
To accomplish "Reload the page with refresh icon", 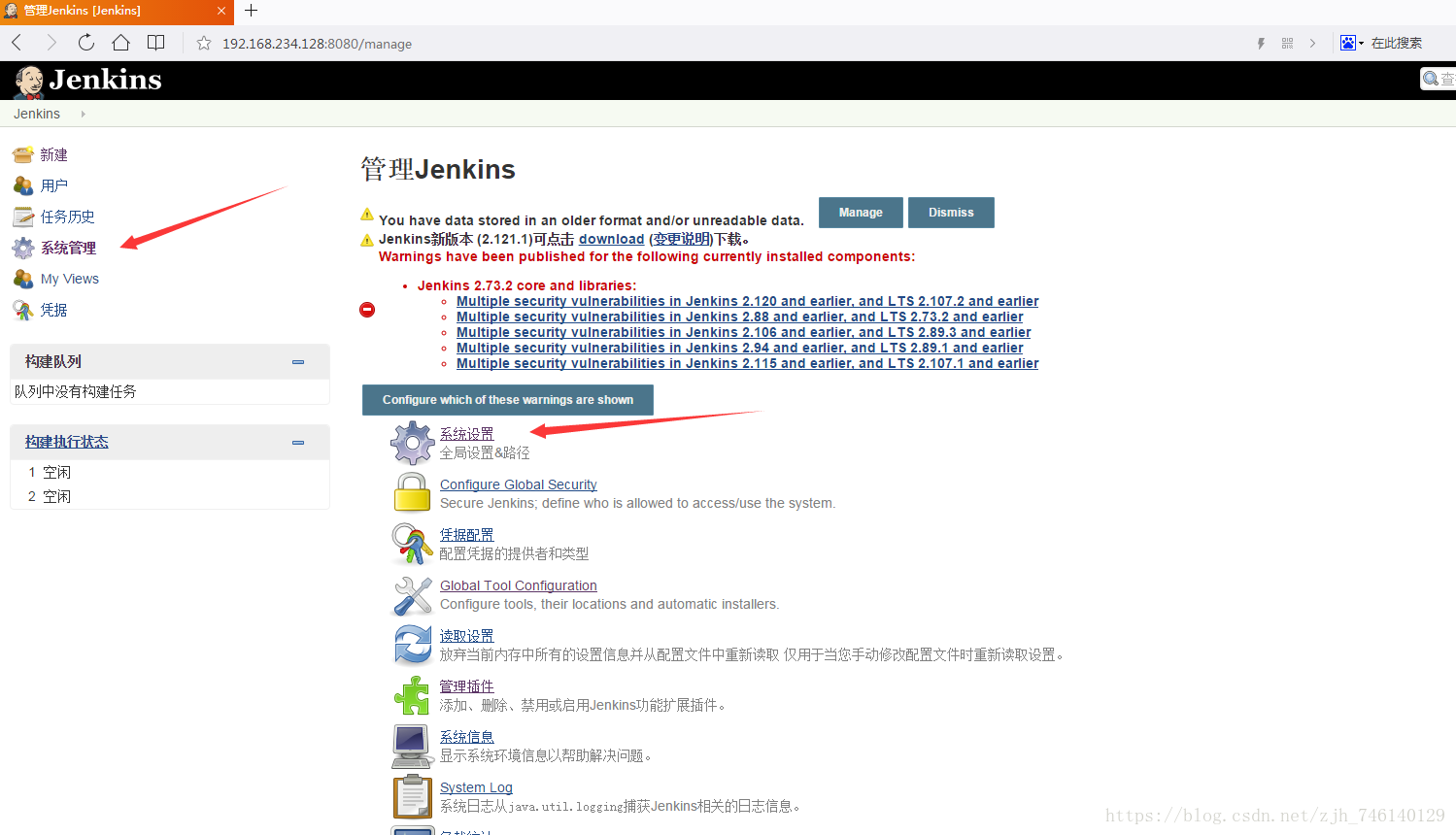I will pos(86,43).
